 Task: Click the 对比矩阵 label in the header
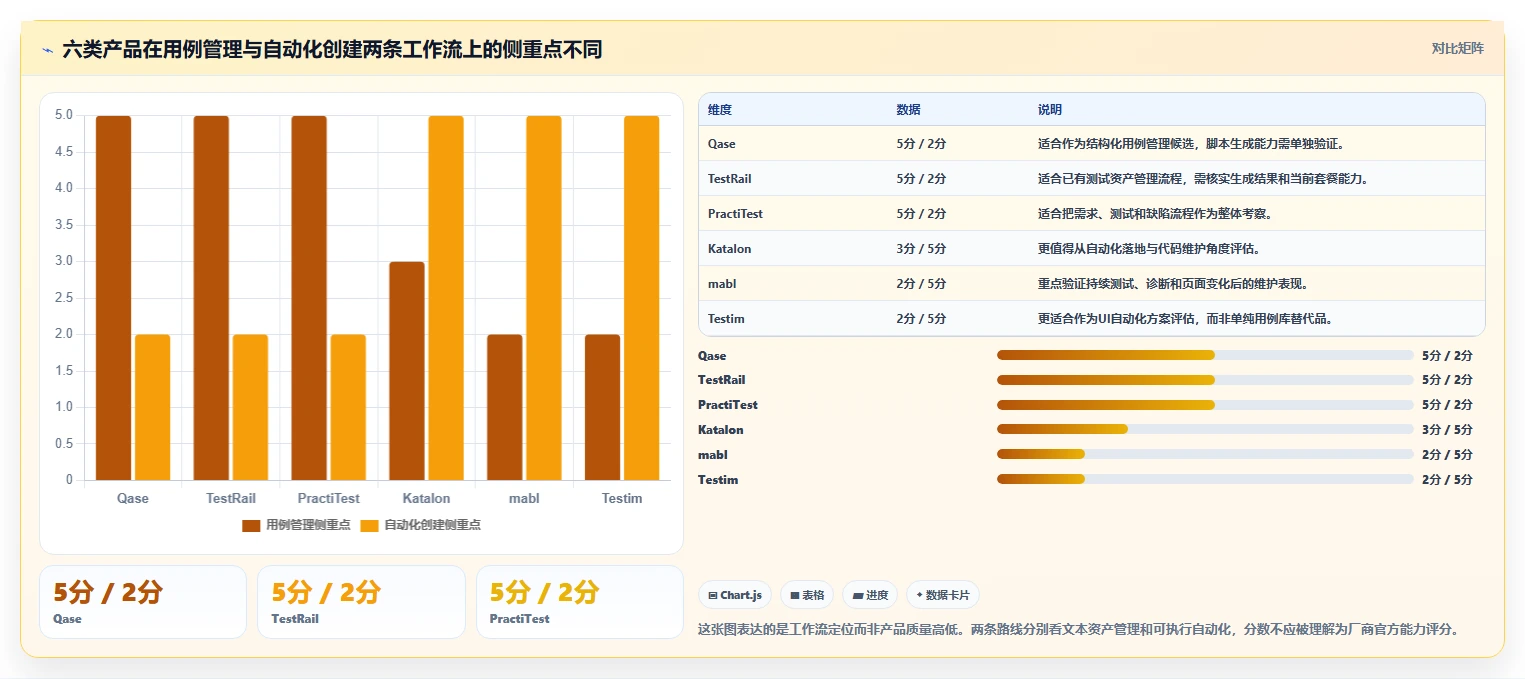(1457, 48)
